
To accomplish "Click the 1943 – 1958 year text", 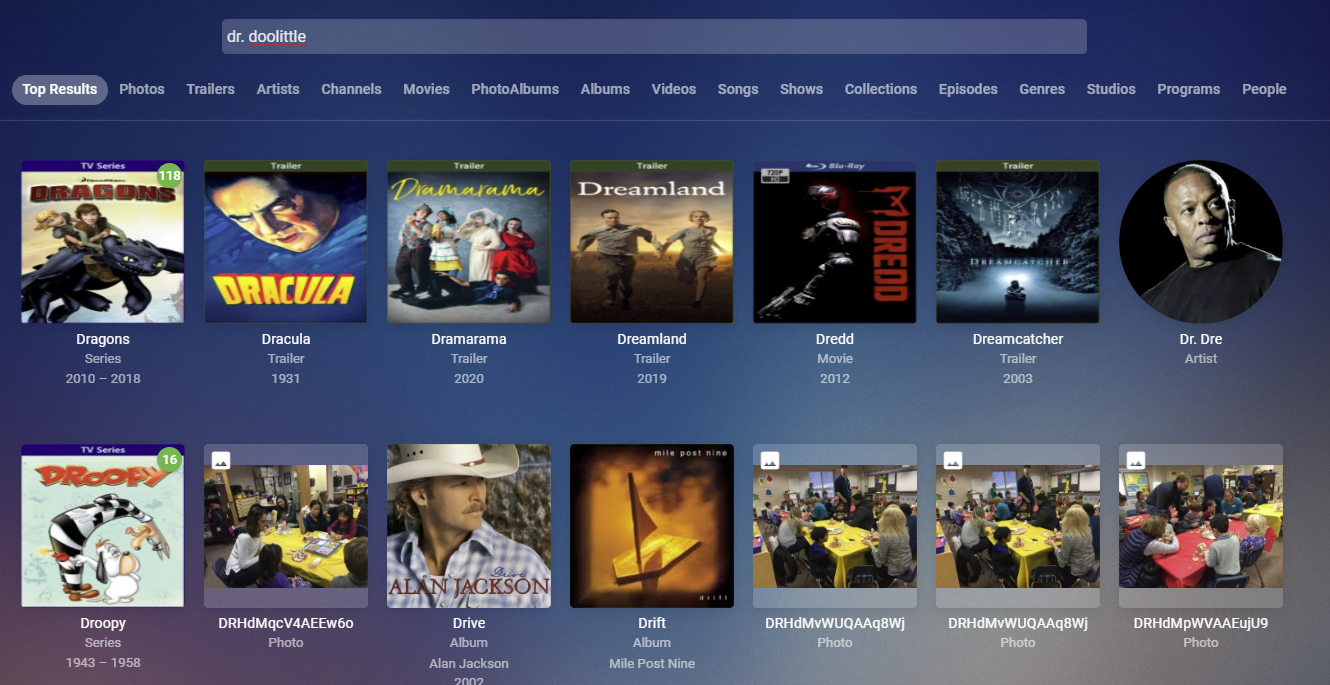I will click(x=103, y=662).
